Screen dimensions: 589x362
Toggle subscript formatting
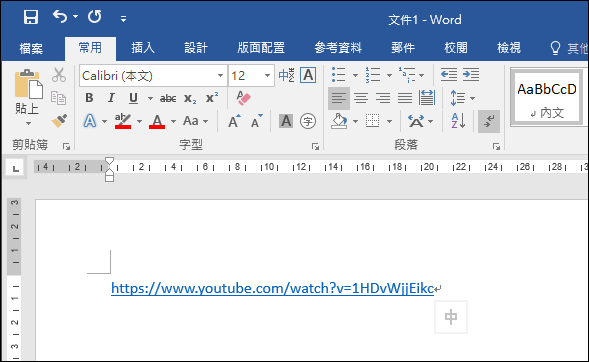190,98
